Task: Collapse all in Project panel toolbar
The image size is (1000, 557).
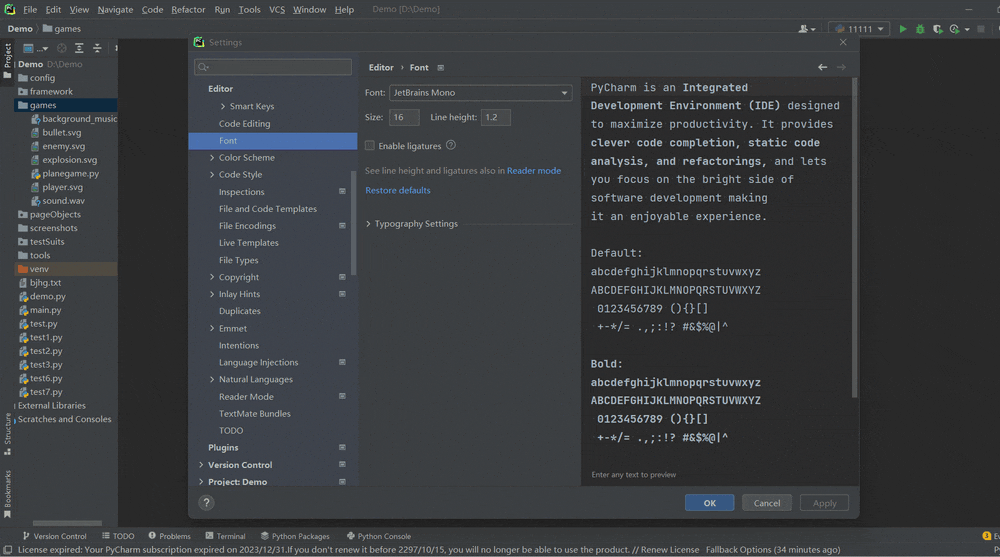Action: (x=97, y=48)
